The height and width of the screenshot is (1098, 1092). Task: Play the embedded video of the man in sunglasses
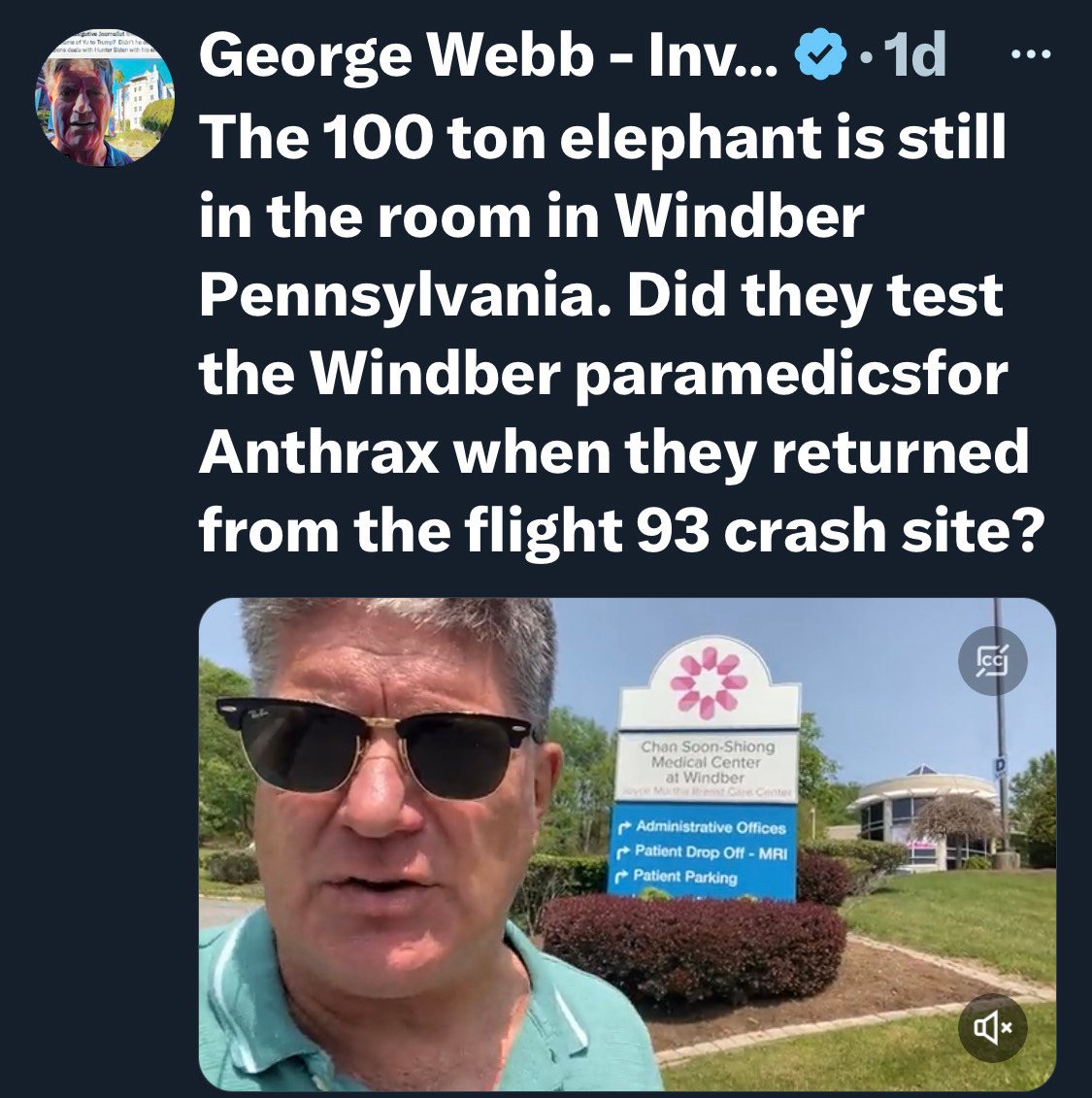pos(627,844)
